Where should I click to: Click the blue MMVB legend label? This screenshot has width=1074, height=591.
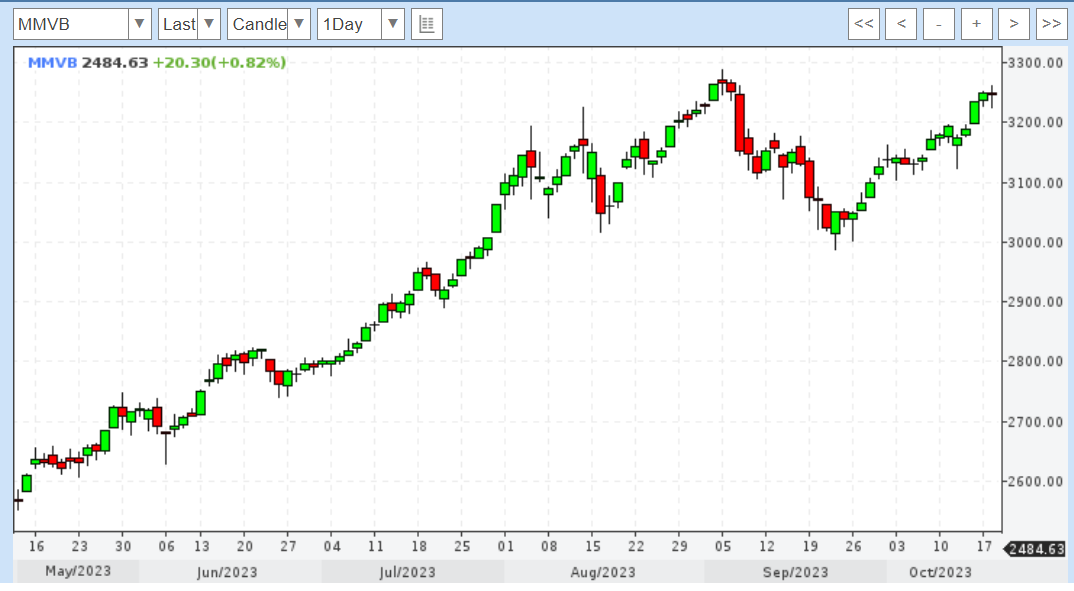pos(52,62)
